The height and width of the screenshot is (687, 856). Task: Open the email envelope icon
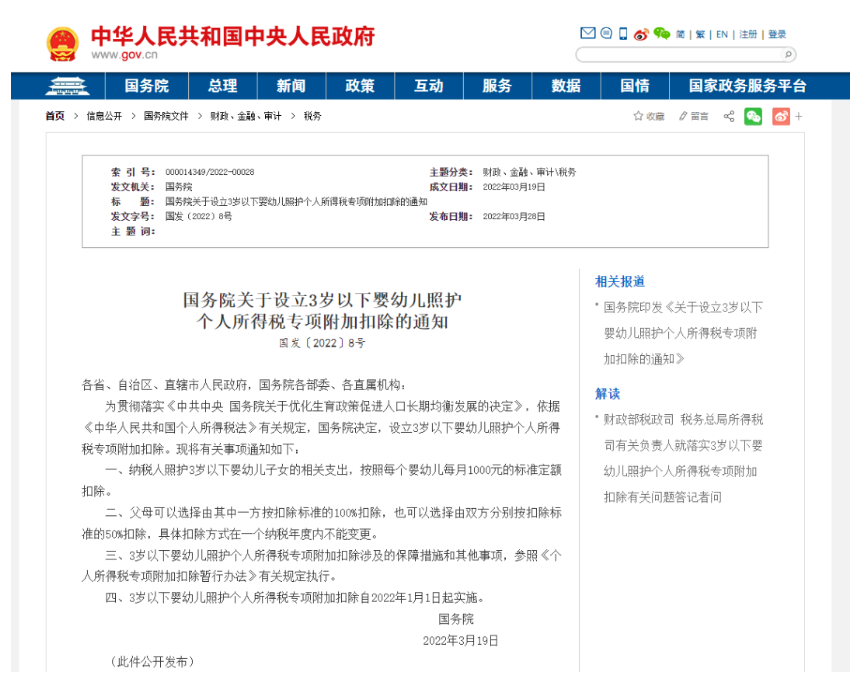pos(587,33)
